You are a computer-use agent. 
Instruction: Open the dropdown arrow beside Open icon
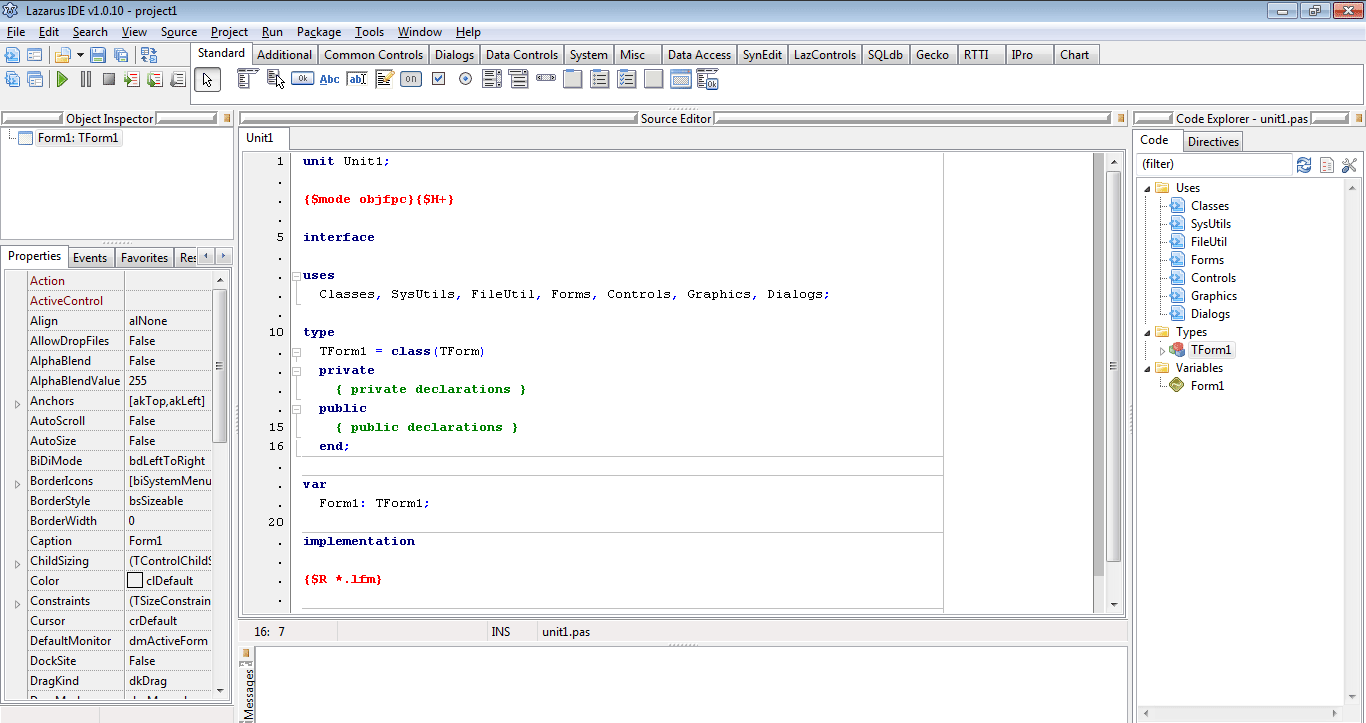(80, 55)
